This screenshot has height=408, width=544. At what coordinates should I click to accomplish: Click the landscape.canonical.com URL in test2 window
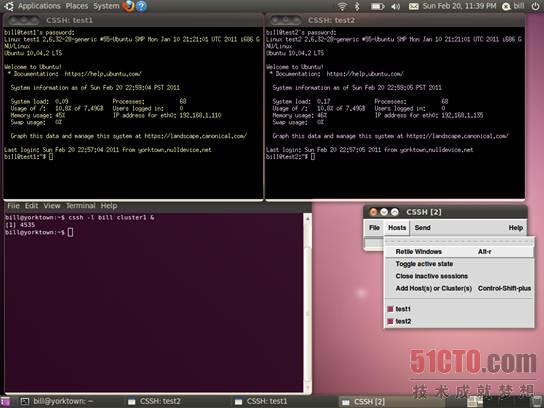tap(457, 136)
